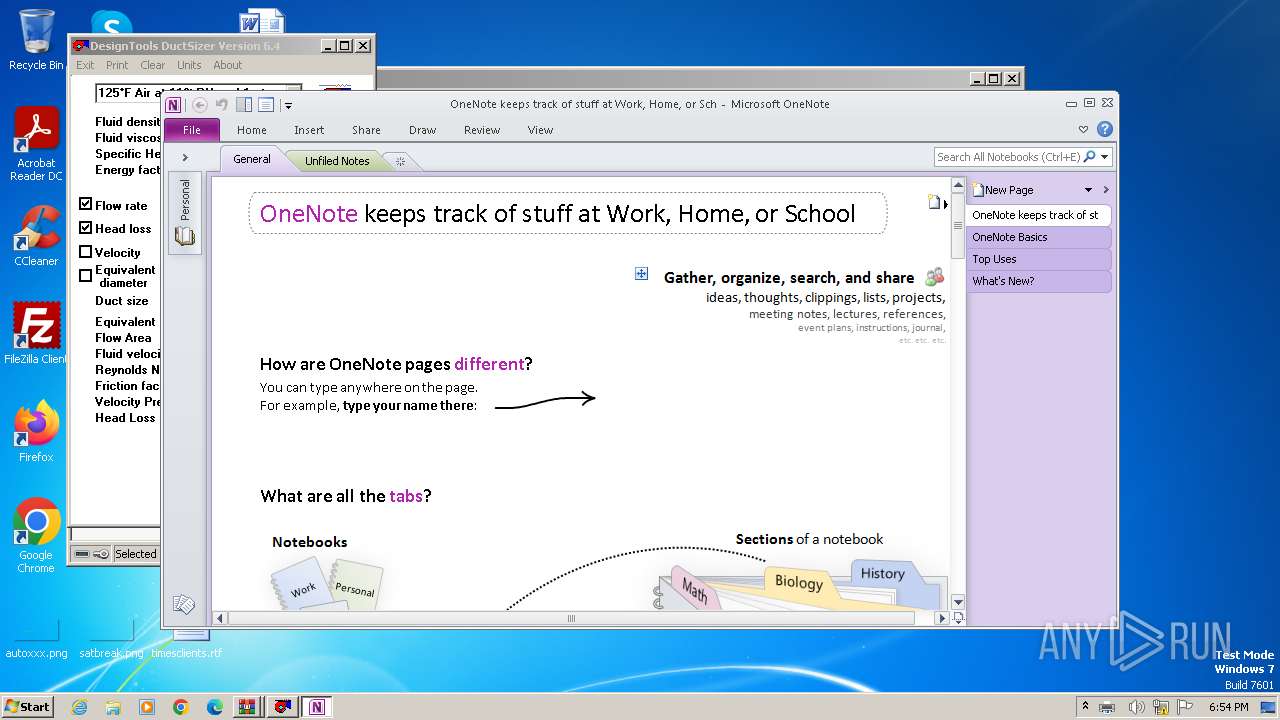The image size is (1280, 720).
Task: Click the search magnifier icon
Action: [x=1090, y=157]
